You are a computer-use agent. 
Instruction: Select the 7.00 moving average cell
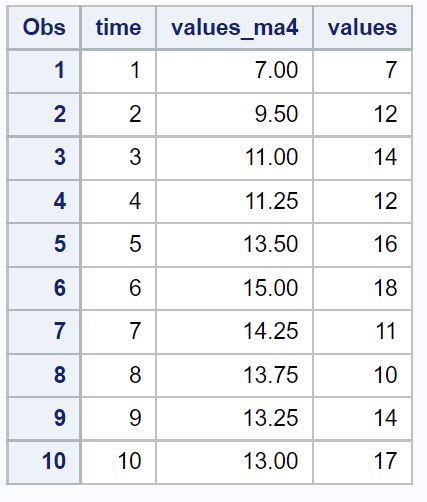point(234,71)
